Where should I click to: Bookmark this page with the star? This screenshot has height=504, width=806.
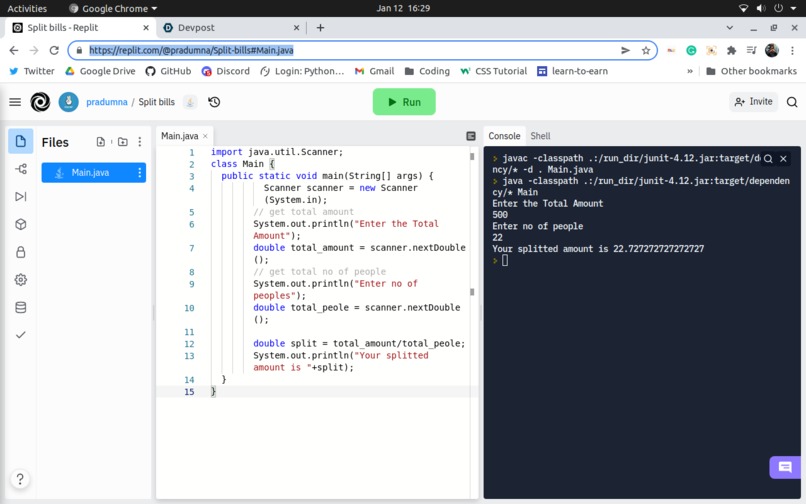click(646, 50)
